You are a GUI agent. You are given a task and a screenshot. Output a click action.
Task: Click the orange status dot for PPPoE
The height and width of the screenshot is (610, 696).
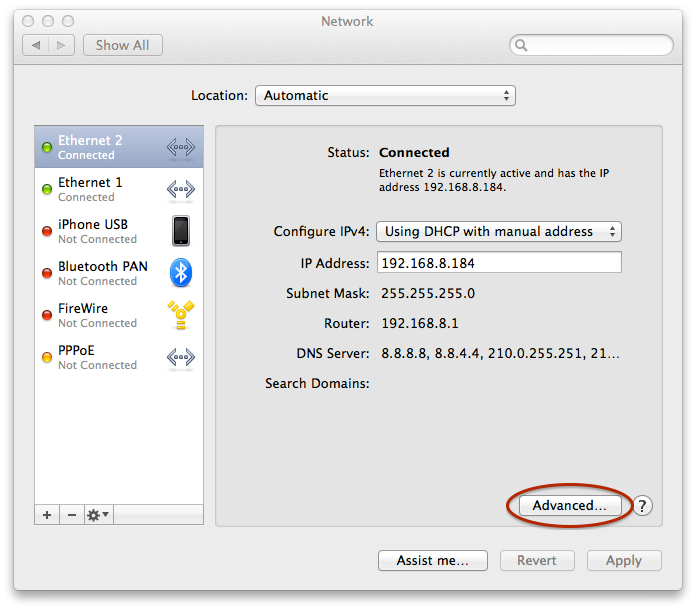[x=47, y=357]
